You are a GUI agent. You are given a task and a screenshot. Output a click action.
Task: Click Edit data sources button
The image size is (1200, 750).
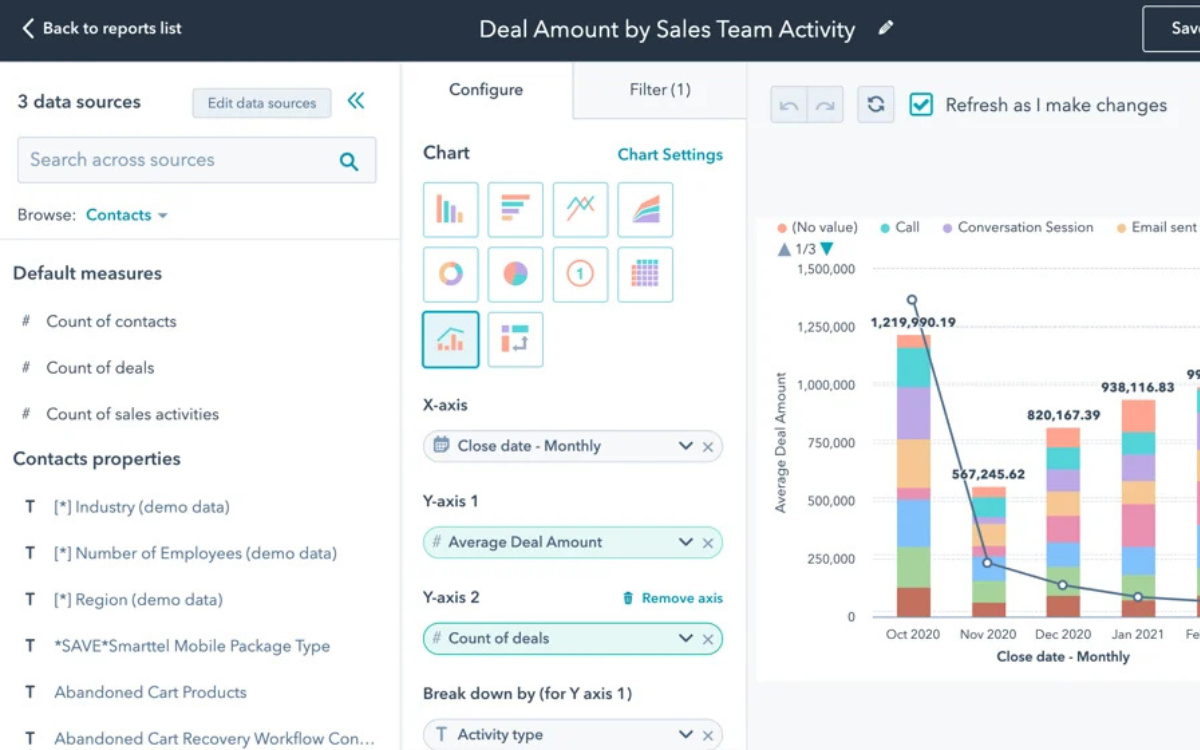point(261,103)
